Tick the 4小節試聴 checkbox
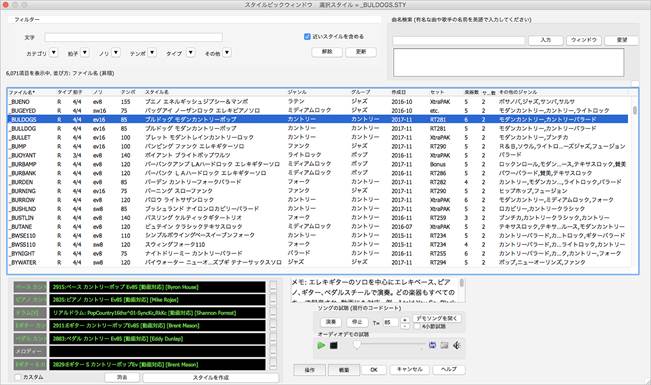651x385 pixels. point(417,326)
